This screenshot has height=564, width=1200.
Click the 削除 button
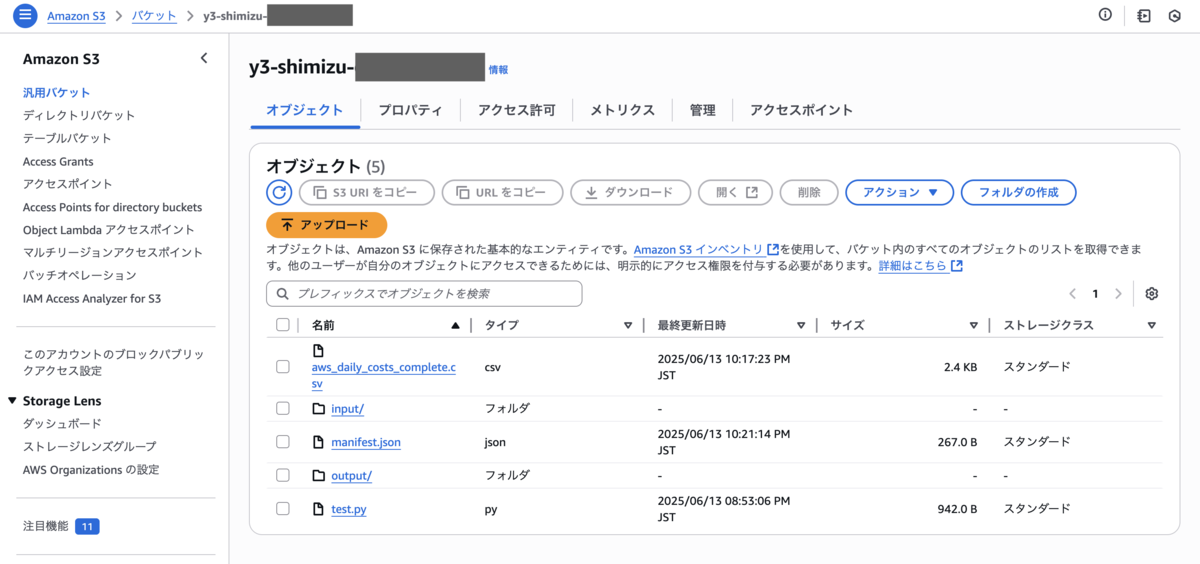(808, 192)
